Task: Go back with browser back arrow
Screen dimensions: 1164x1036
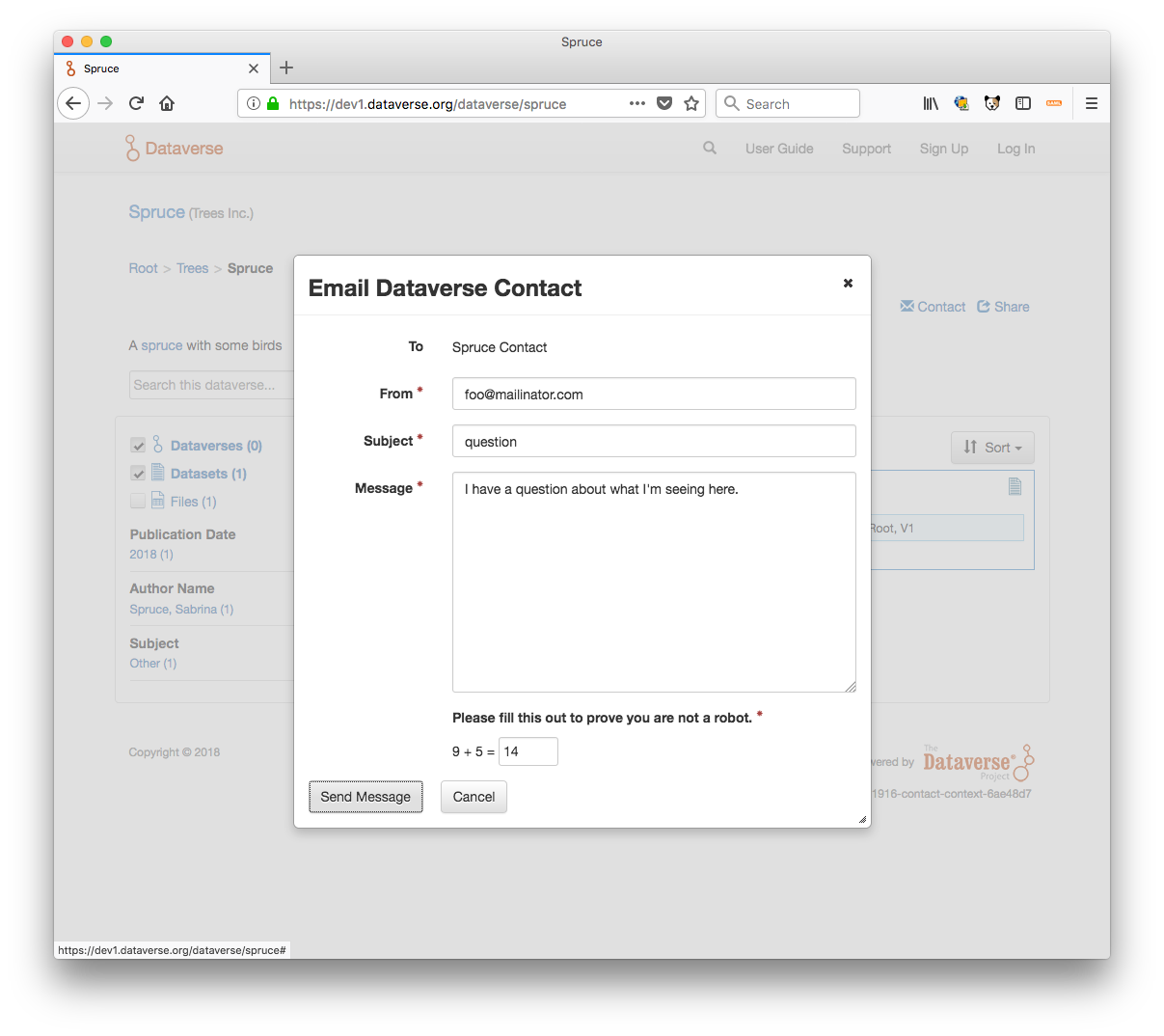Action: coord(73,103)
